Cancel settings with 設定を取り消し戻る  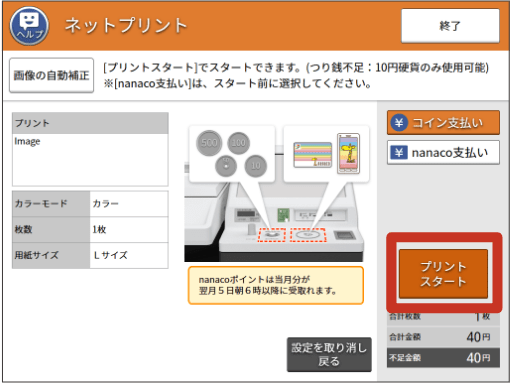pyautogui.click(x=329, y=354)
